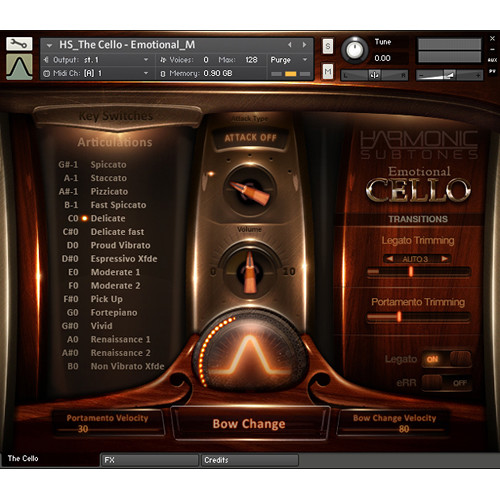Toggle the AUX sends button
The image size is (500, 500).
[492, 60]
